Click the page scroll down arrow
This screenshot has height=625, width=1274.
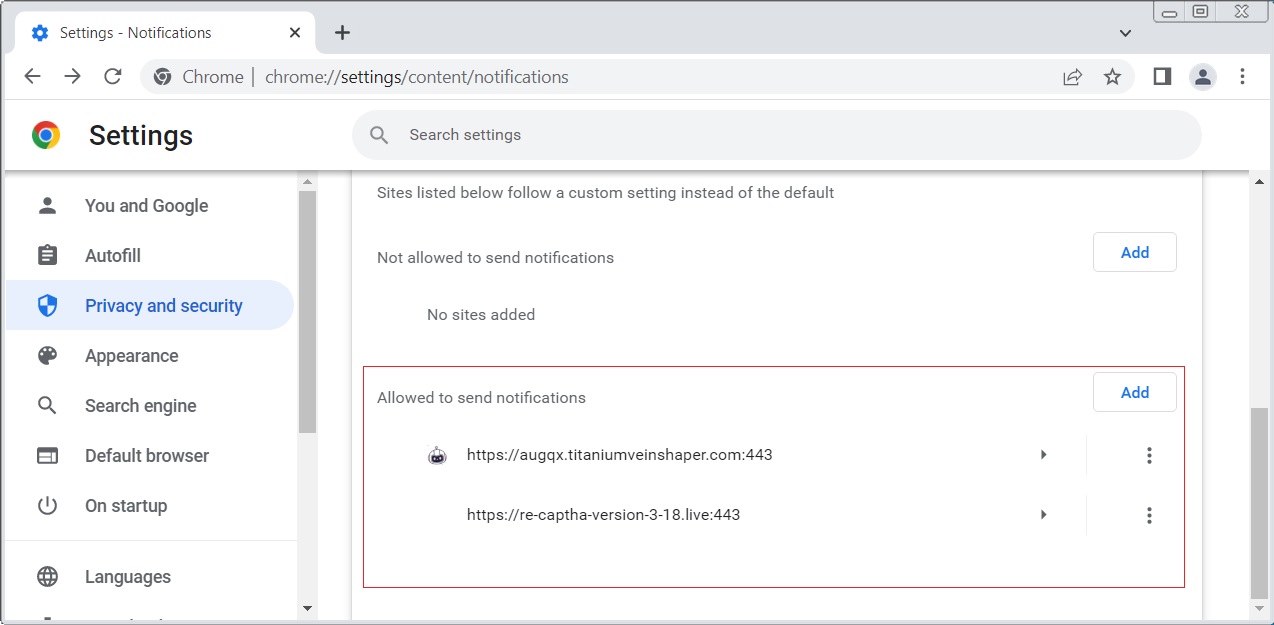[1259, 608]
